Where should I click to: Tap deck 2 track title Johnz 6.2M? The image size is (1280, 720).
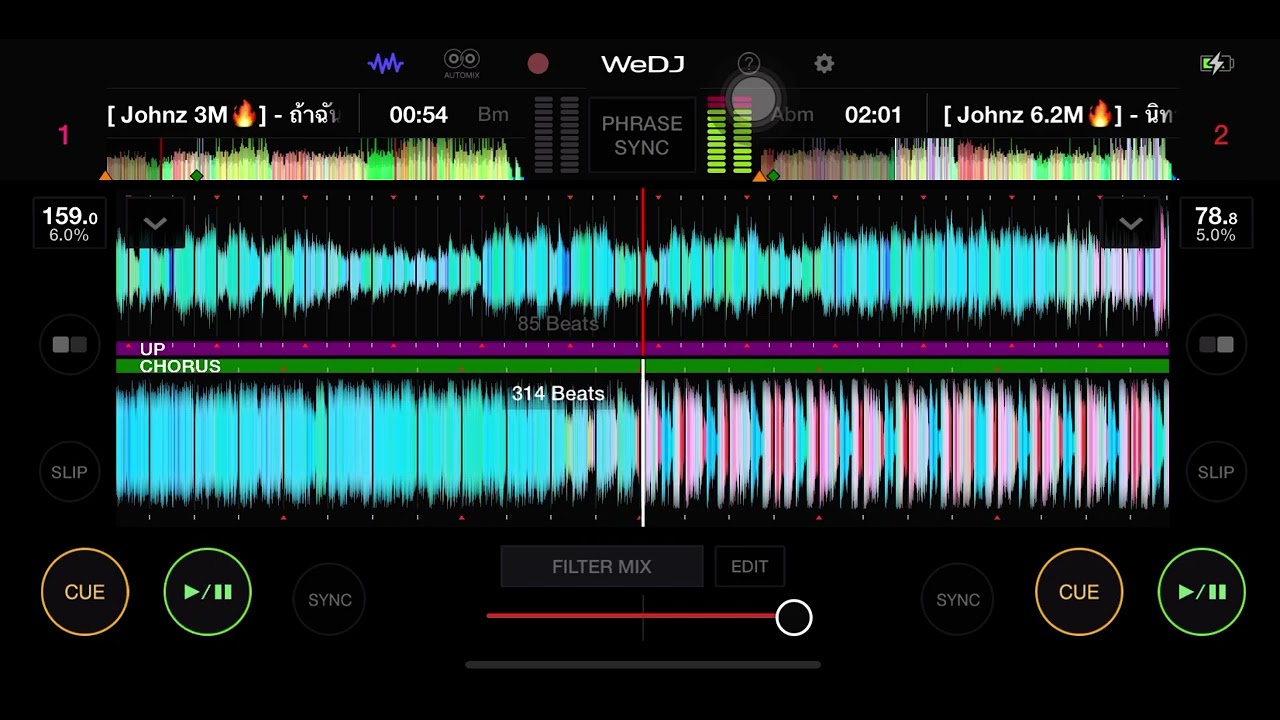pyautogui.click(x=1058, y=115)
